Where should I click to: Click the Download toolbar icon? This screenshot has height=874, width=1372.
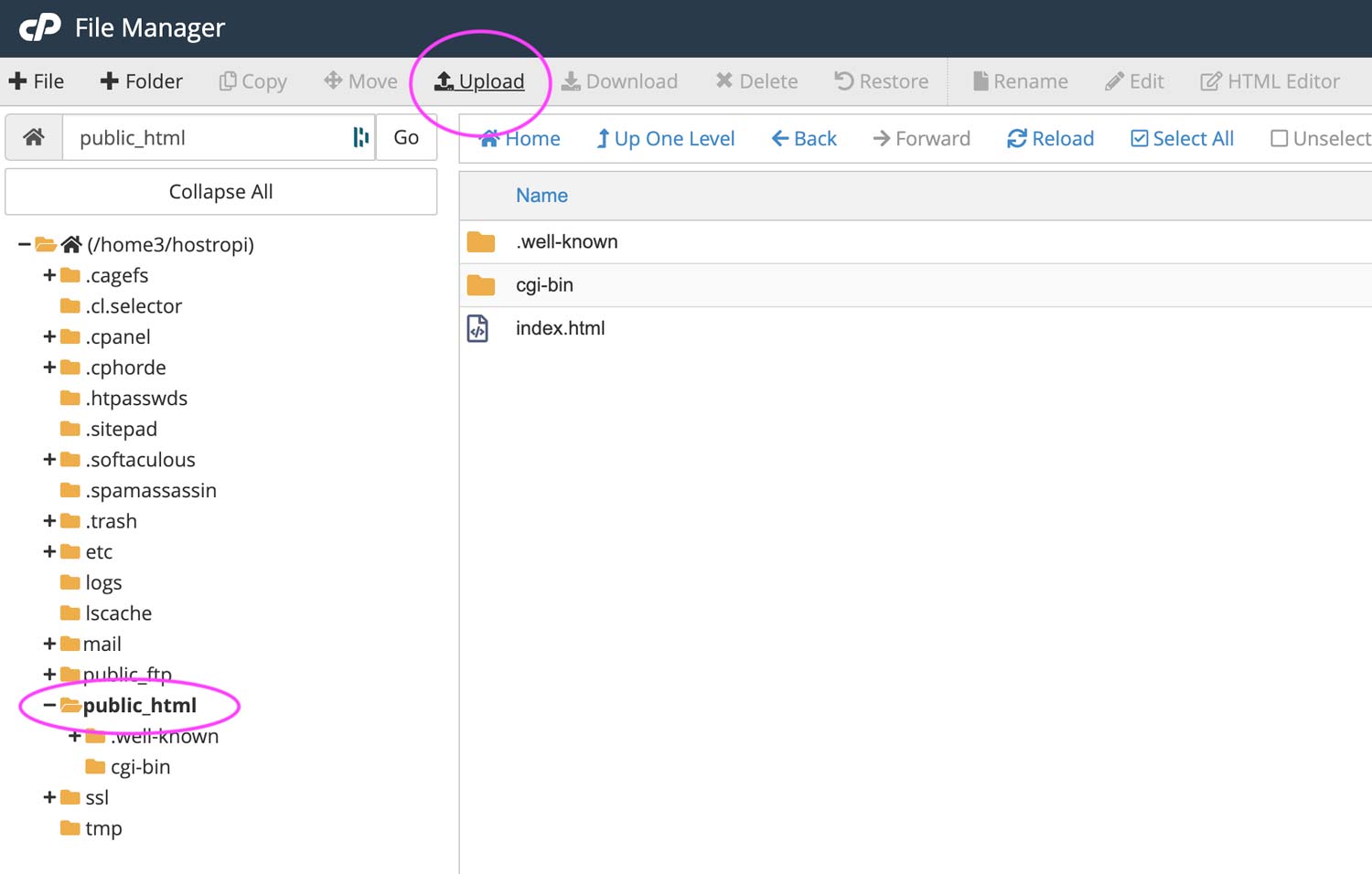(571, 81)
